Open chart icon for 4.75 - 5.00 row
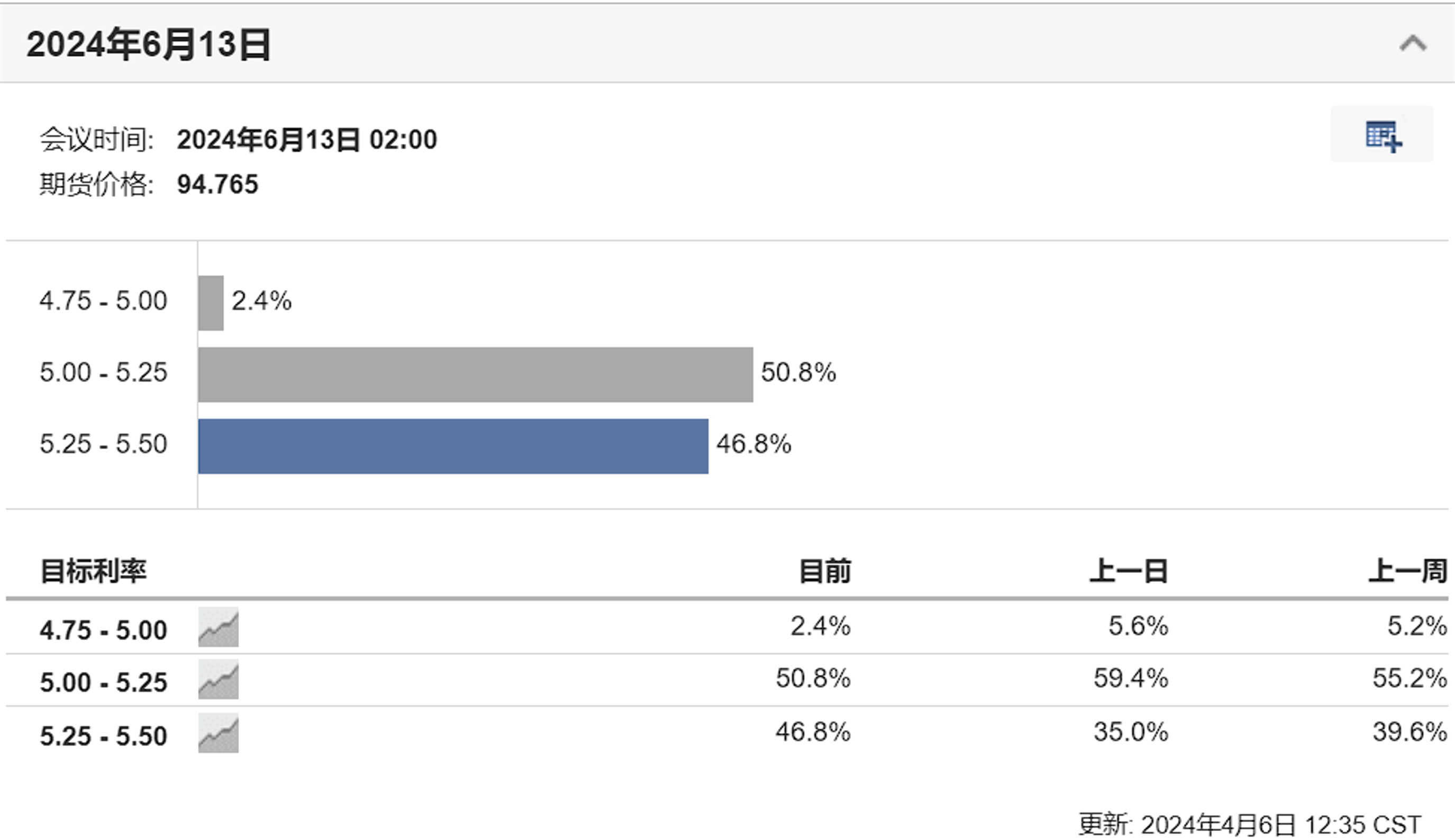This screenshot has height=840, width=1455. pyautogui.click(x=219, y=626)
